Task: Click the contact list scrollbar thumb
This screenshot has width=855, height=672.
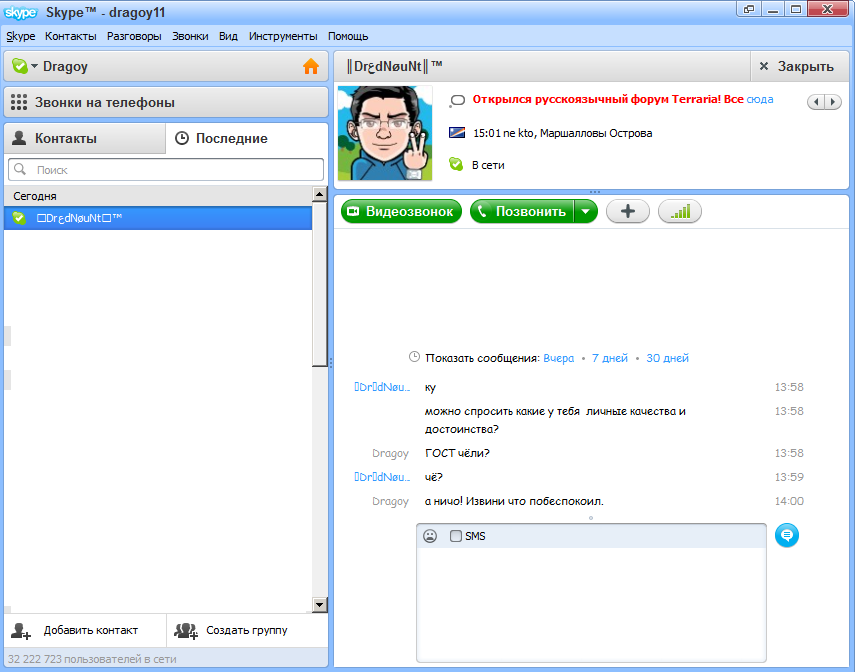Action: point(320,285)
